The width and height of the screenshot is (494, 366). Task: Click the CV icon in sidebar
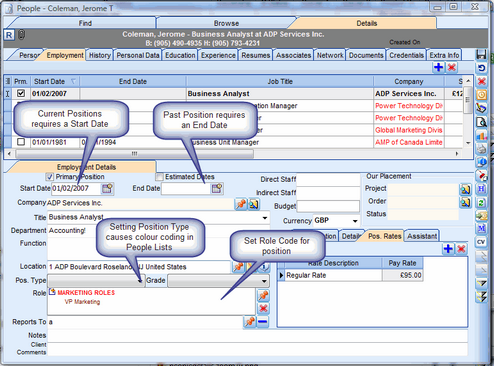pyautogui.click(x=481, y=242)
